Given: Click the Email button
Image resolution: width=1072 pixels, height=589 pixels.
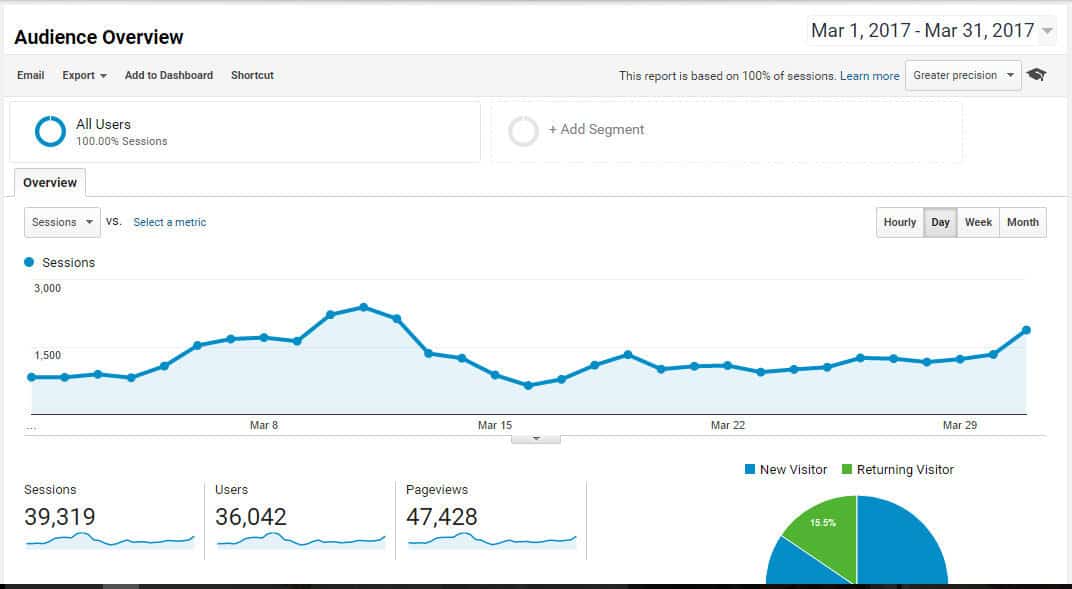Looking at the screenshot, I should point(31,75).
